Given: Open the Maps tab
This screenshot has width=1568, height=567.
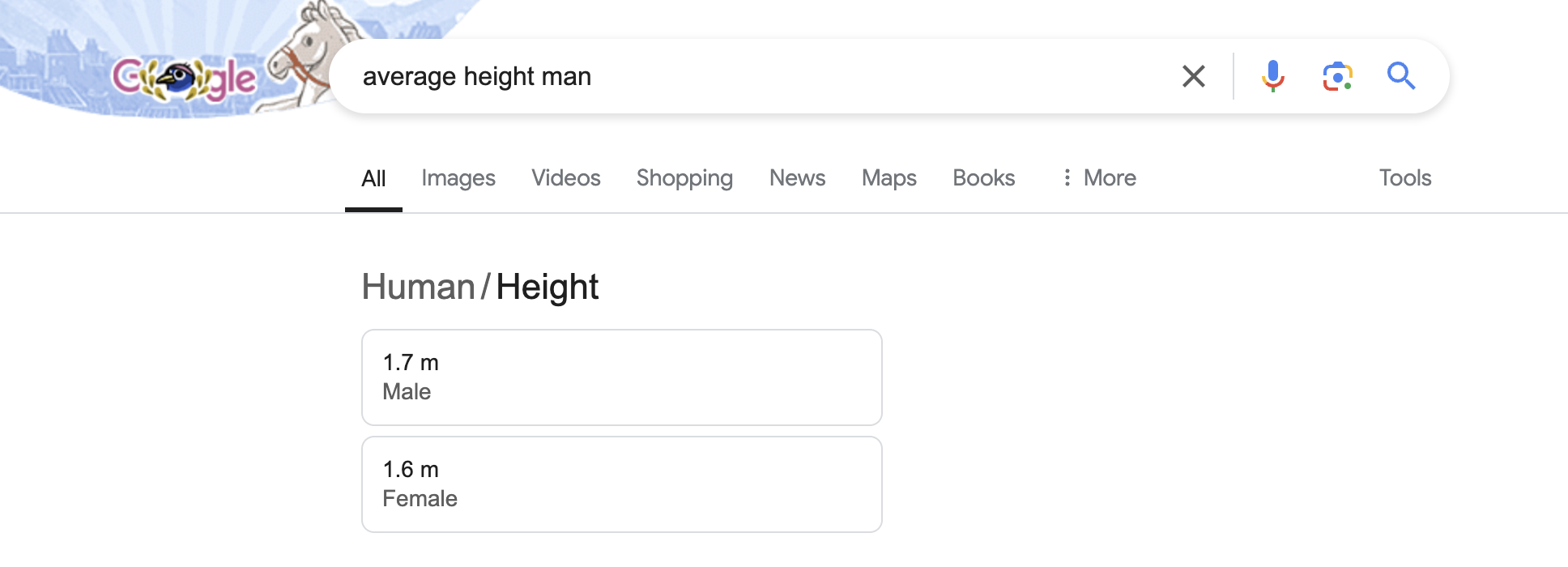Looking at the screenshot, I should (888, 178).
